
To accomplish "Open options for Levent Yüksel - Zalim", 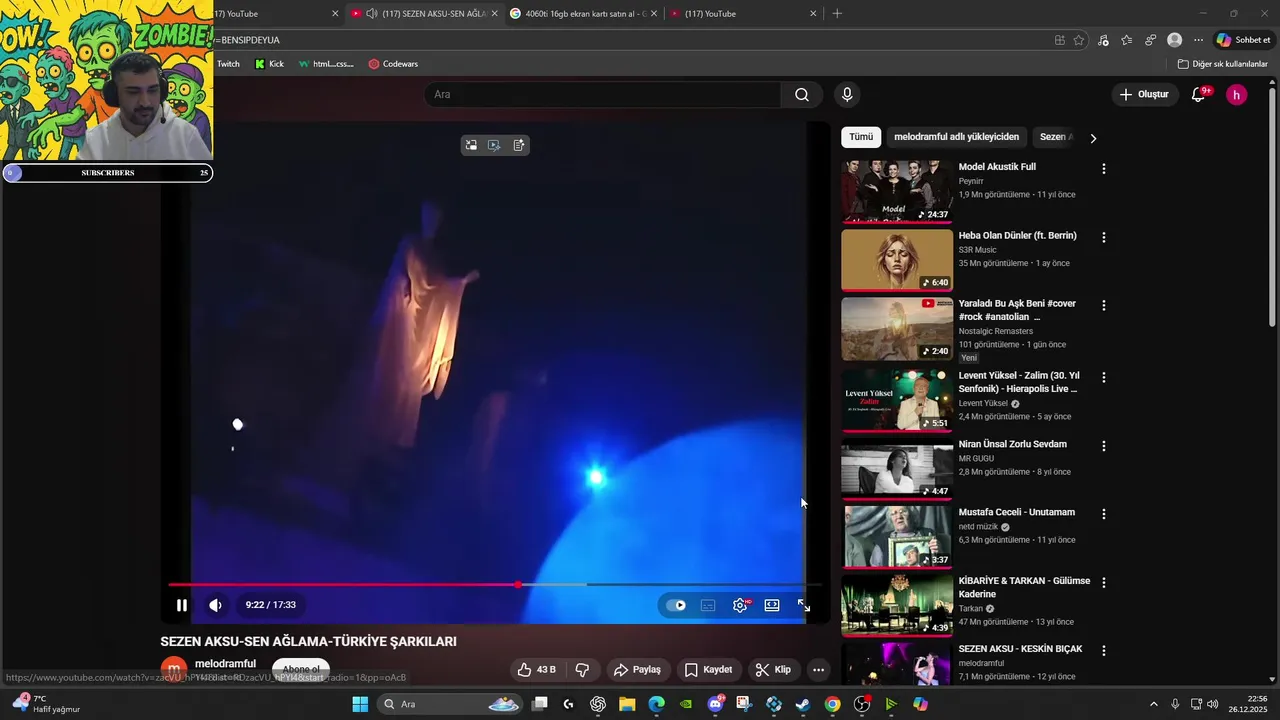I will pyautogui.click(x=1104, y=378).
